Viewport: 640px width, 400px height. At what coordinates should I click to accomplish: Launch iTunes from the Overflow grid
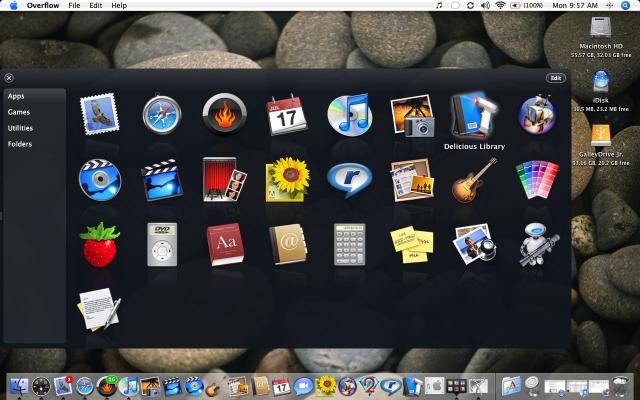point(349,115)
